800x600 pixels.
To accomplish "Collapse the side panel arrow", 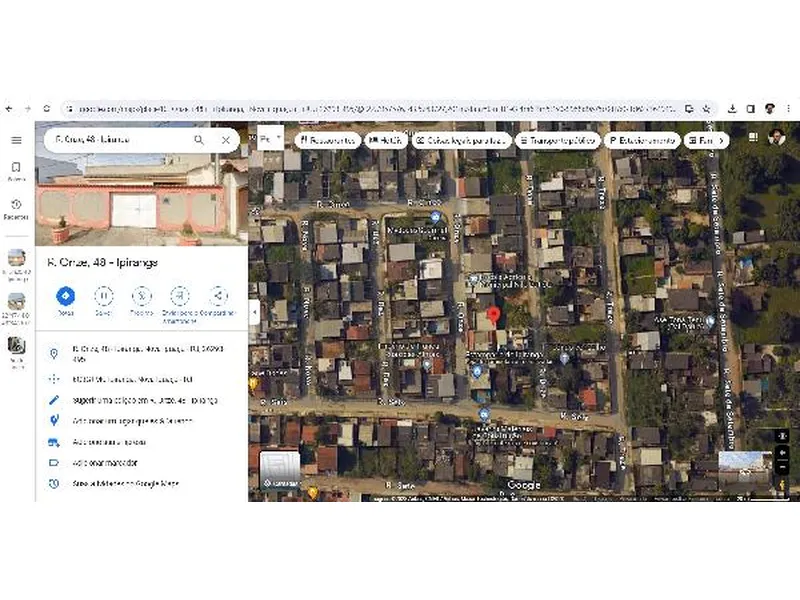I will (x=254, y=312).
